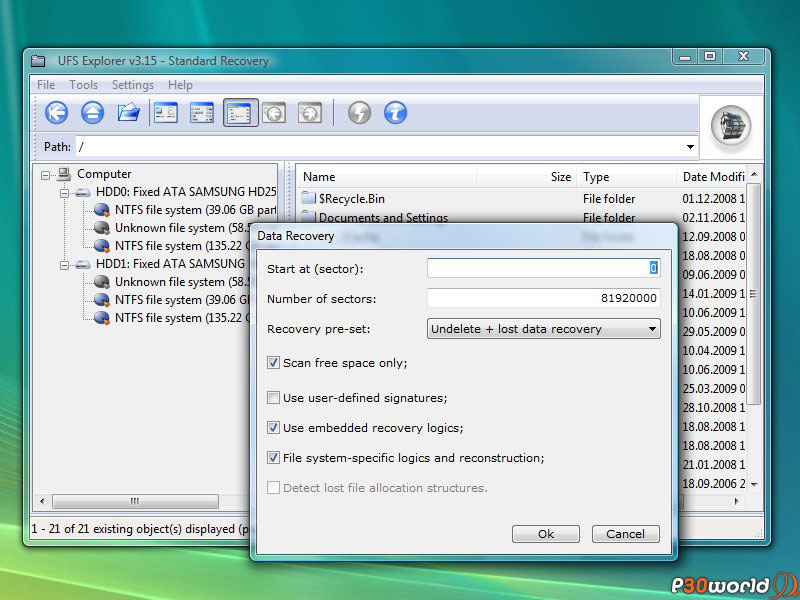Click the cube logo icon at right
This screenshot has height=600, width=800.
point(731,126)
